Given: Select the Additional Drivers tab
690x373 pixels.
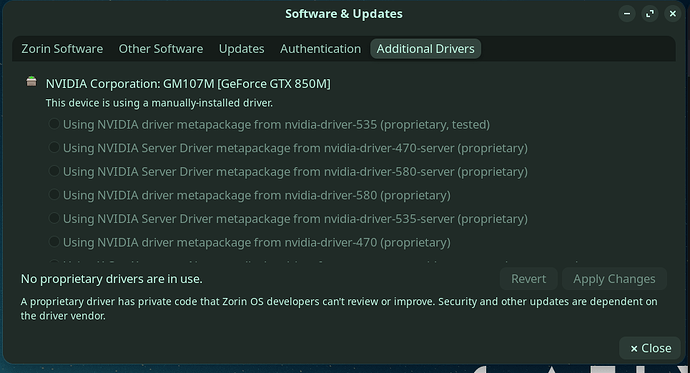Looking at the screenshot, I should (426, 49).
